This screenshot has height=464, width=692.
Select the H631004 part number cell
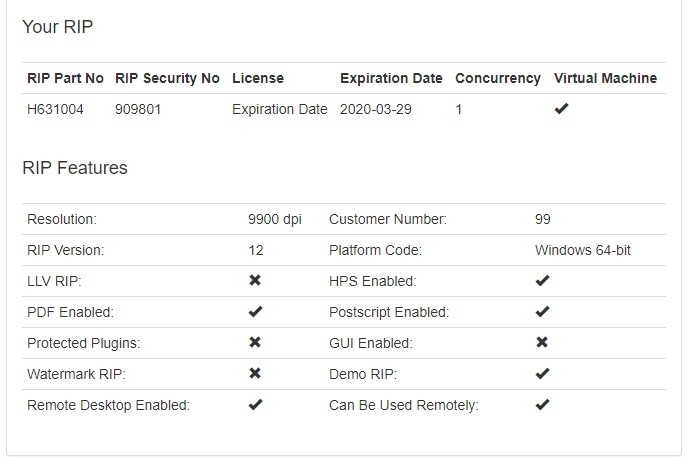tap(52, 109)
